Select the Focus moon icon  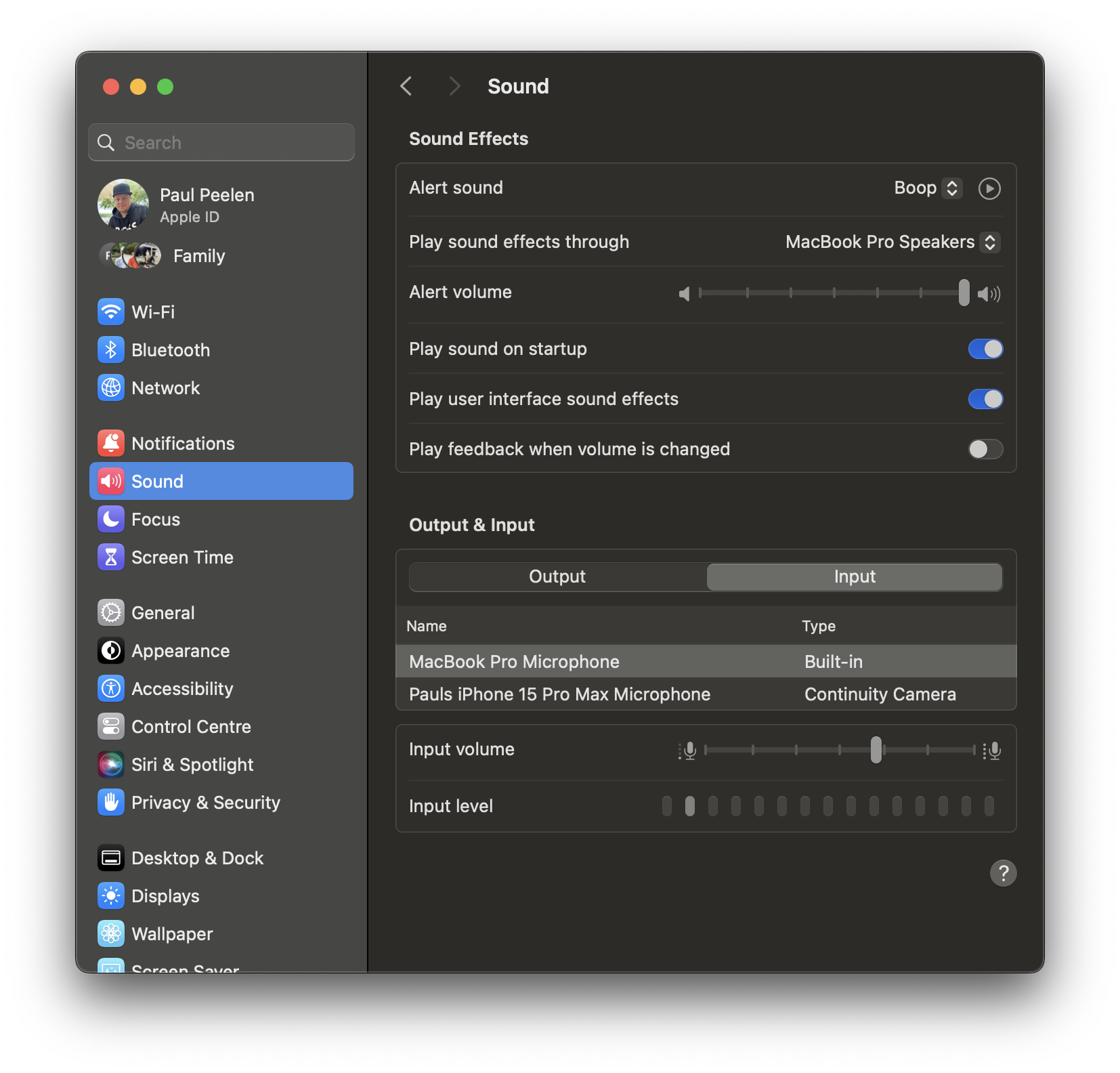coord(110,519)
